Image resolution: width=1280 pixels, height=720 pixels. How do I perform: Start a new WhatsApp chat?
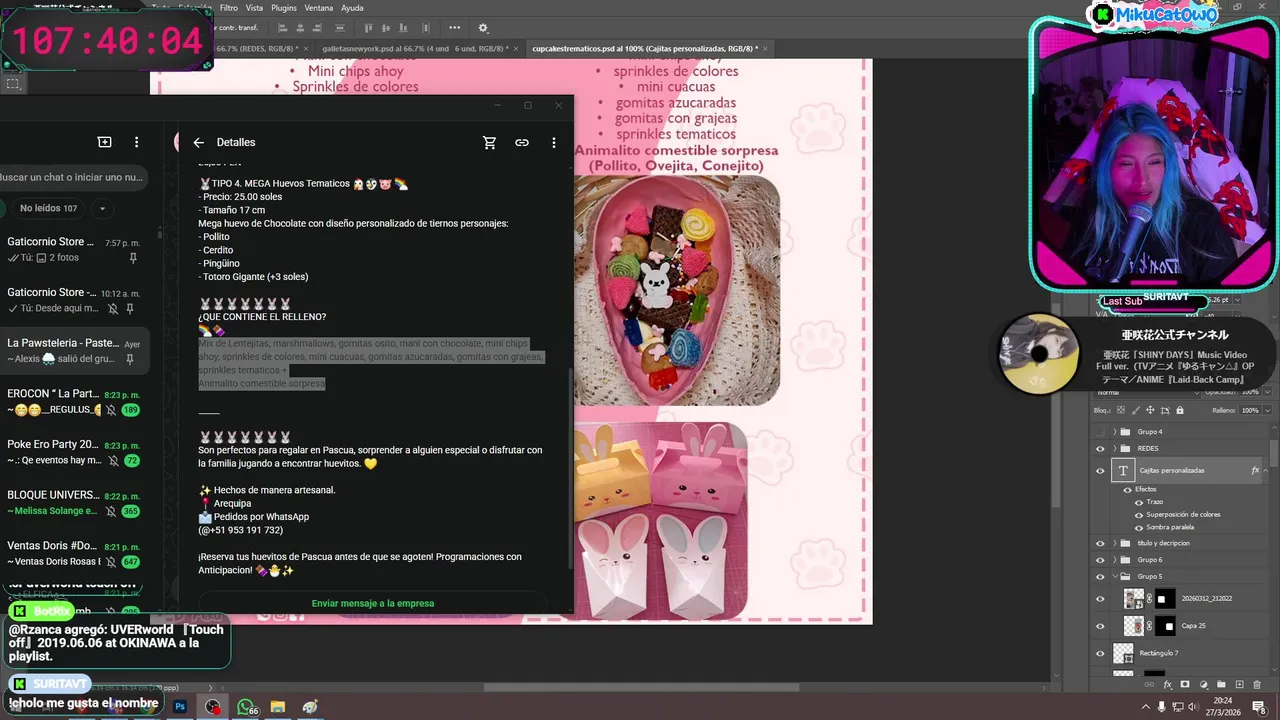tap(104, 142)
